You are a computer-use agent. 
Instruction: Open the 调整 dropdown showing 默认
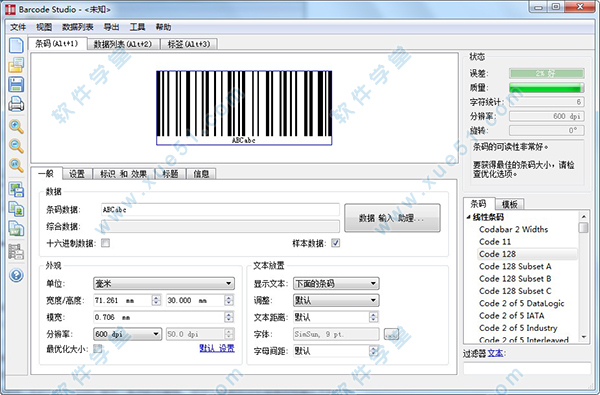pos(336,300)
